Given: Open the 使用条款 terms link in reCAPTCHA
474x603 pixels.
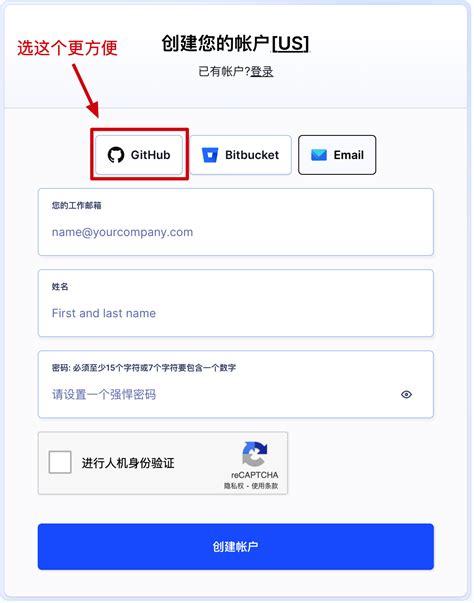Looking at the screenshot, I should (x=264, y=486).
